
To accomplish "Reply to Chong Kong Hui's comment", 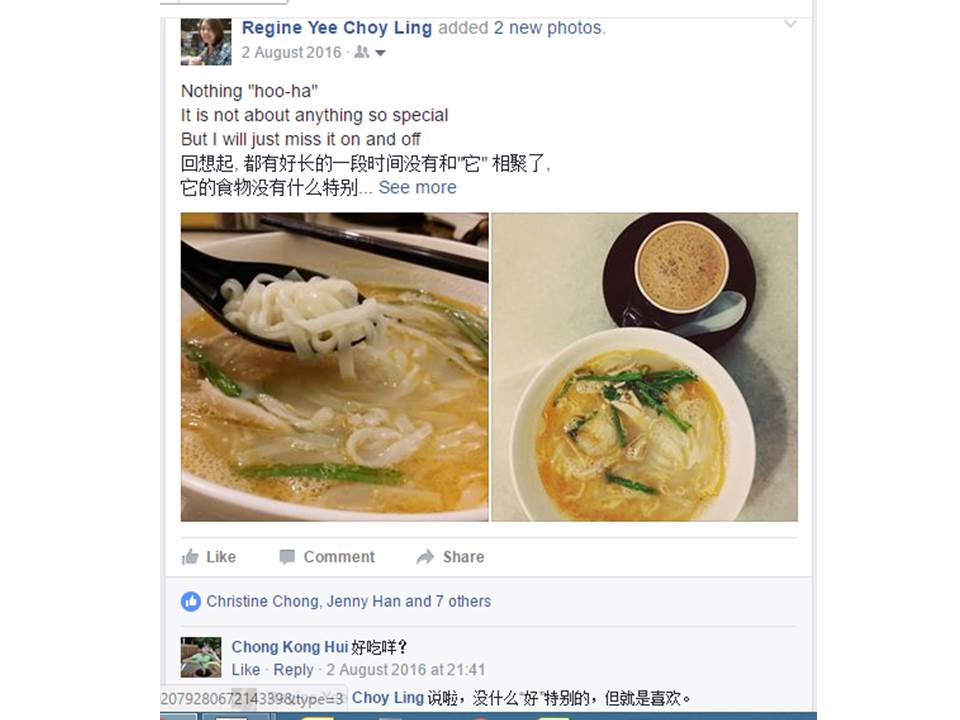I will [293, 670].
